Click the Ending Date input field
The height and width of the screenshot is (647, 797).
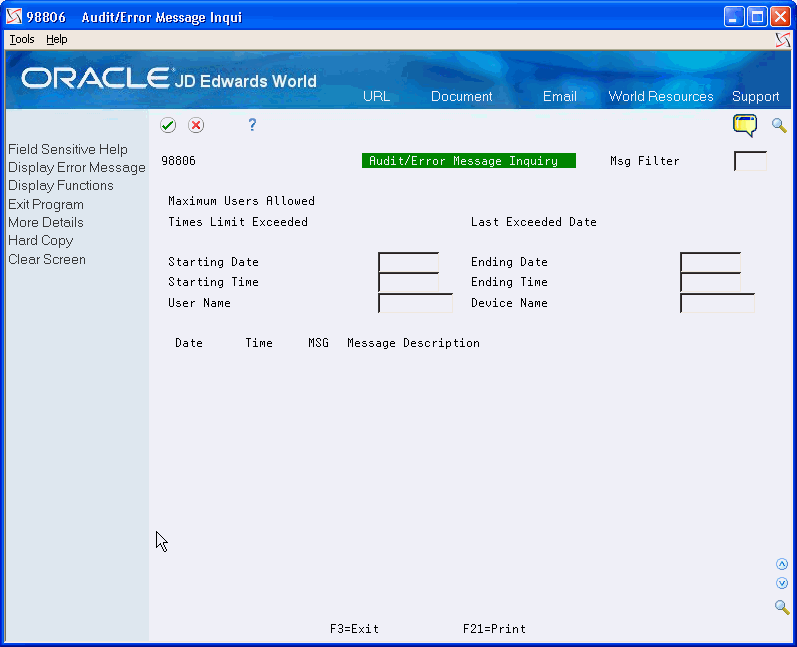711,262
